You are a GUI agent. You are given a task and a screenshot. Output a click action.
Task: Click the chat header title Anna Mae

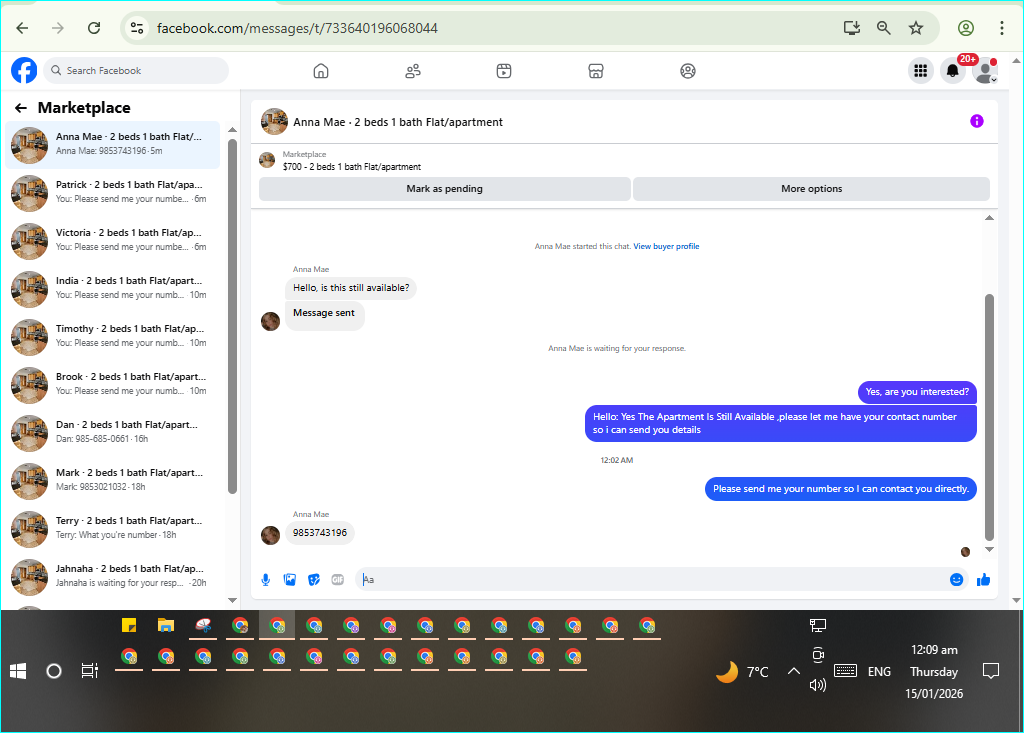coord(398,122)
